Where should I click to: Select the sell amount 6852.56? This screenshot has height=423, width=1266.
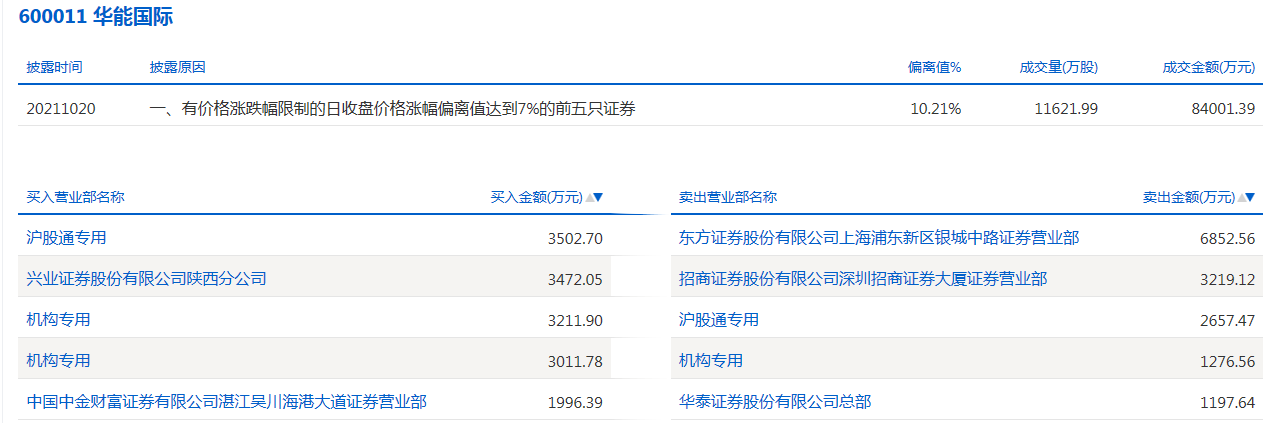(1227, 239)
